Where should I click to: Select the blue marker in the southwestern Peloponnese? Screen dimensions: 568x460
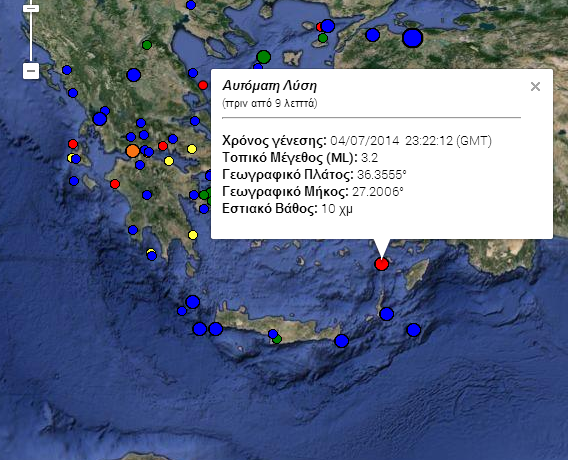point(133,230)
